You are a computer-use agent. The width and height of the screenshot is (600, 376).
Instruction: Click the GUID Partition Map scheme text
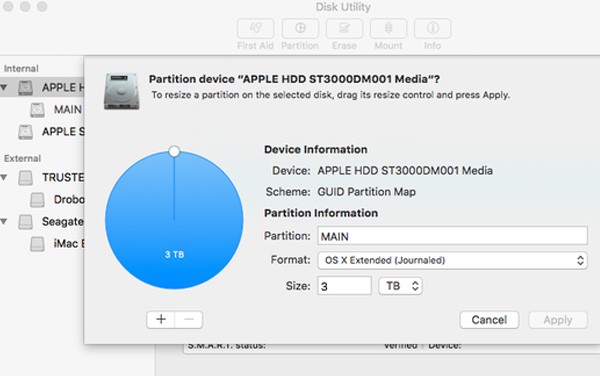(367, 192)
